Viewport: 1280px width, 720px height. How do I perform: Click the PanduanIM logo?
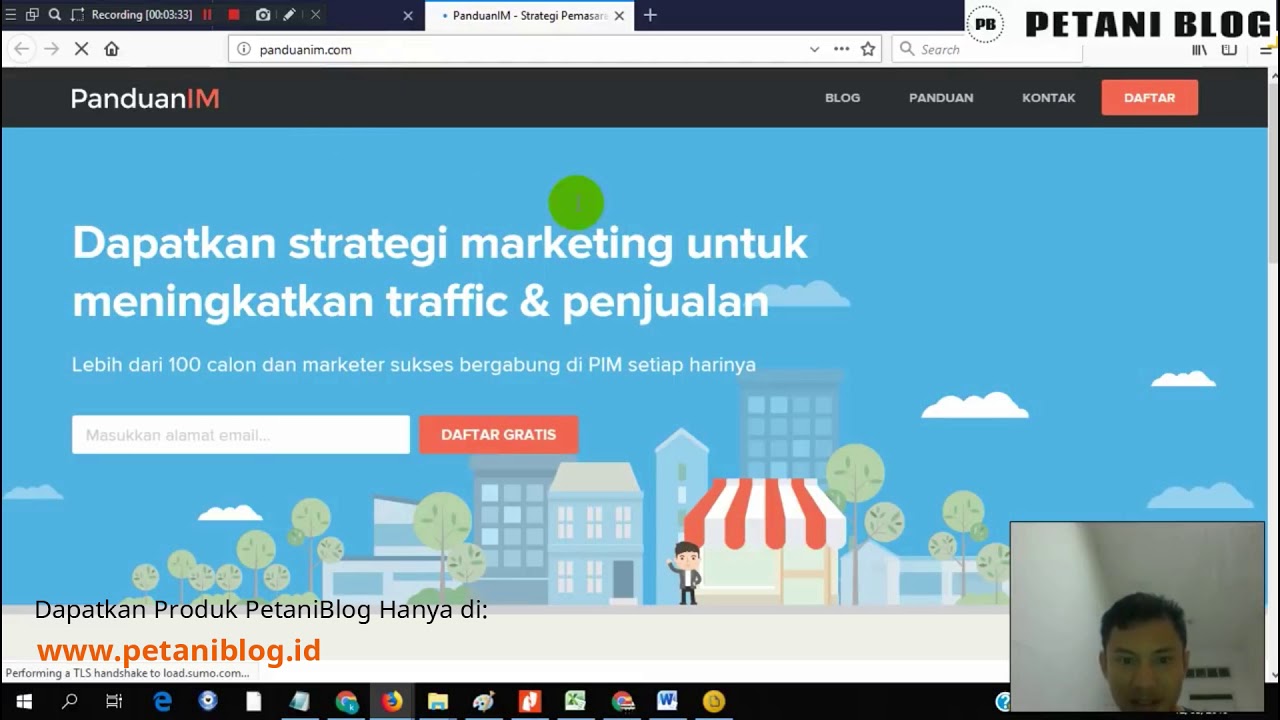145,98
